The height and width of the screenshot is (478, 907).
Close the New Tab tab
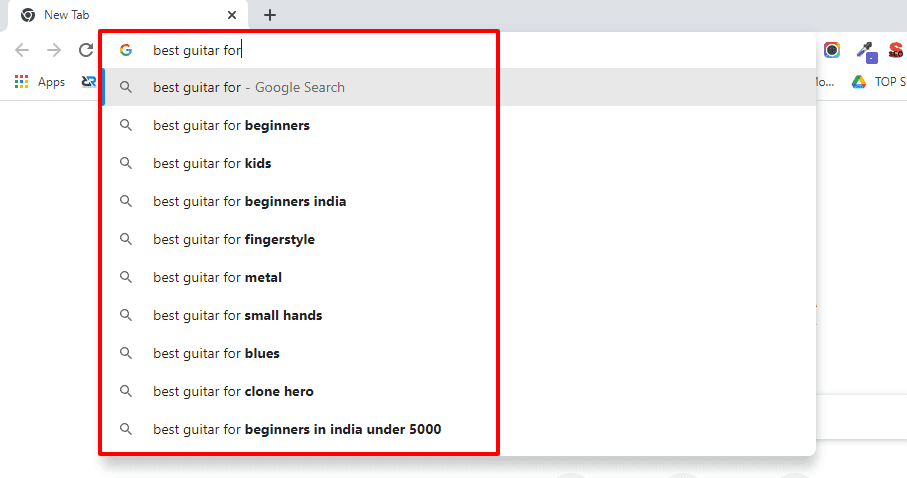[232, 15]
